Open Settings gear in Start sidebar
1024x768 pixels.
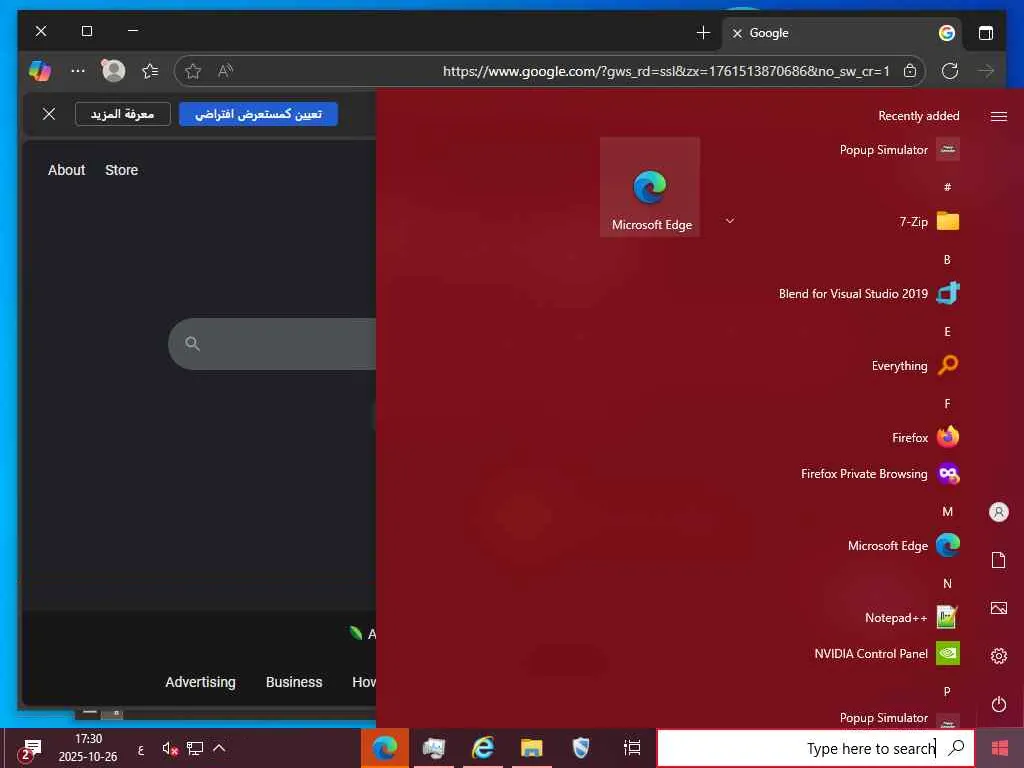pyautogui.click(x=999, y=656)
